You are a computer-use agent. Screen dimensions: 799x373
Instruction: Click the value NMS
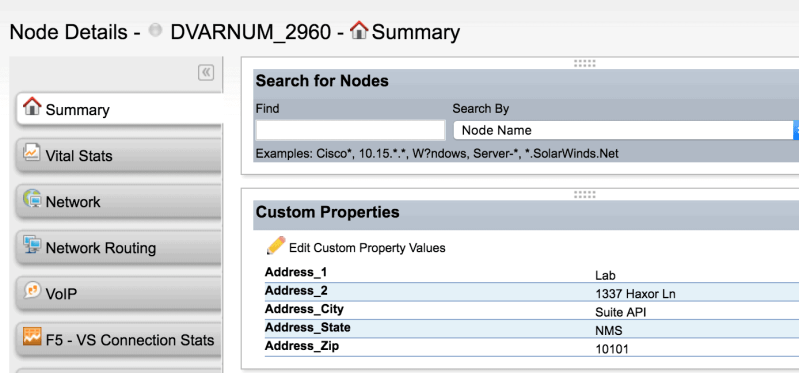click(x=608, y=331)
